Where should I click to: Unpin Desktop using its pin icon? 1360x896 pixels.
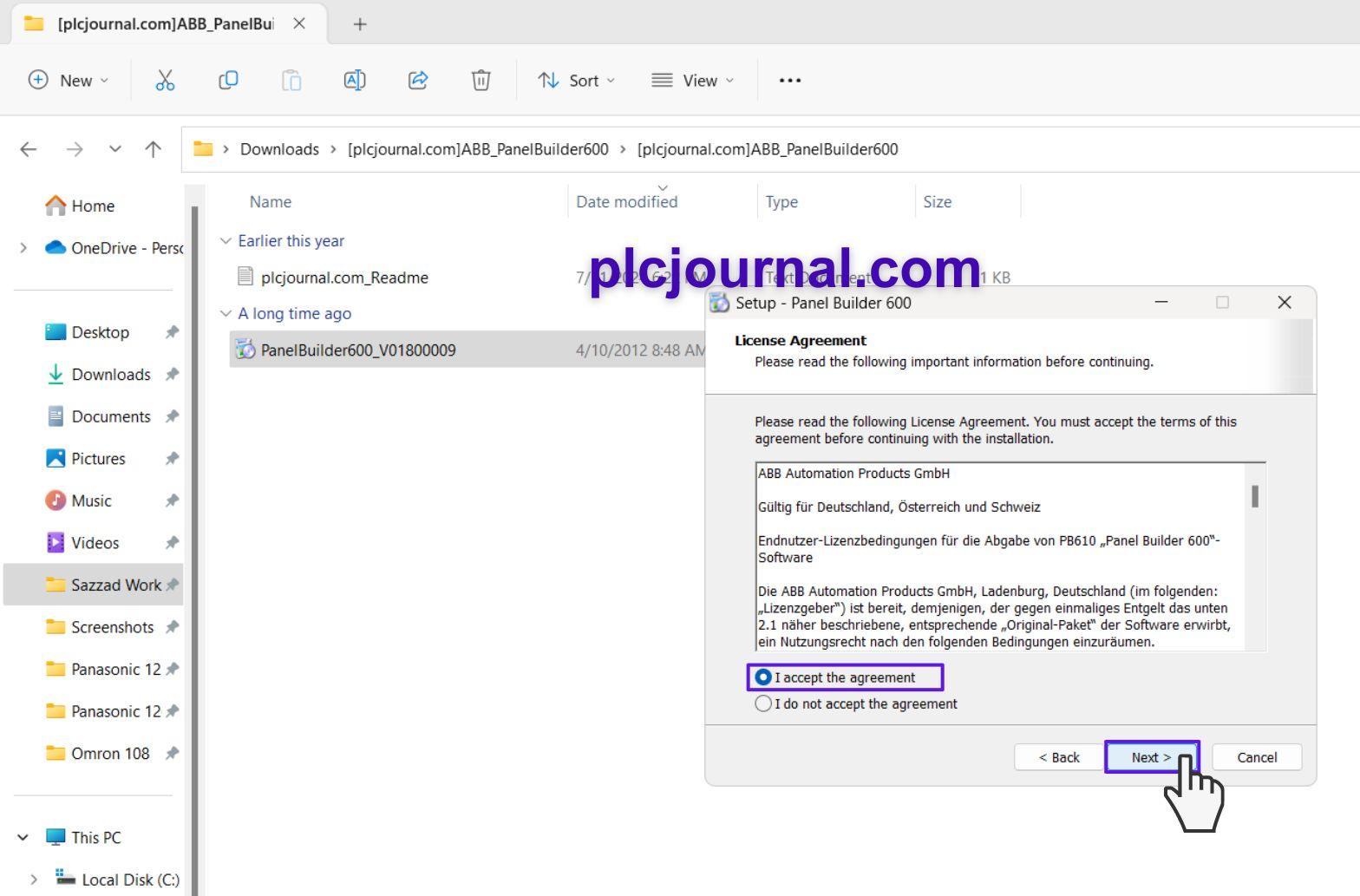point(172,332)
